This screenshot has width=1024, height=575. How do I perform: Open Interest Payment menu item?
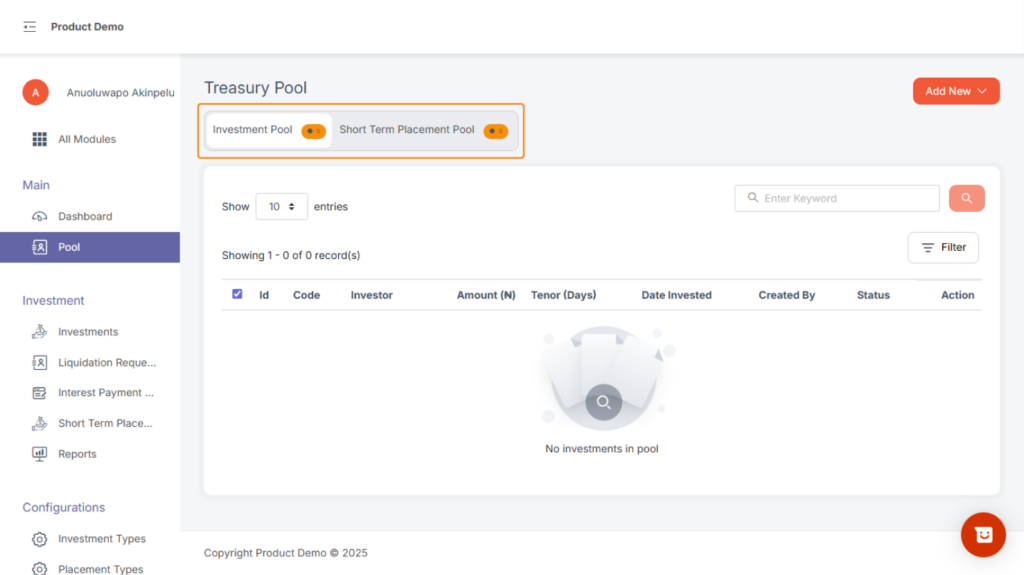click(106, 393)
